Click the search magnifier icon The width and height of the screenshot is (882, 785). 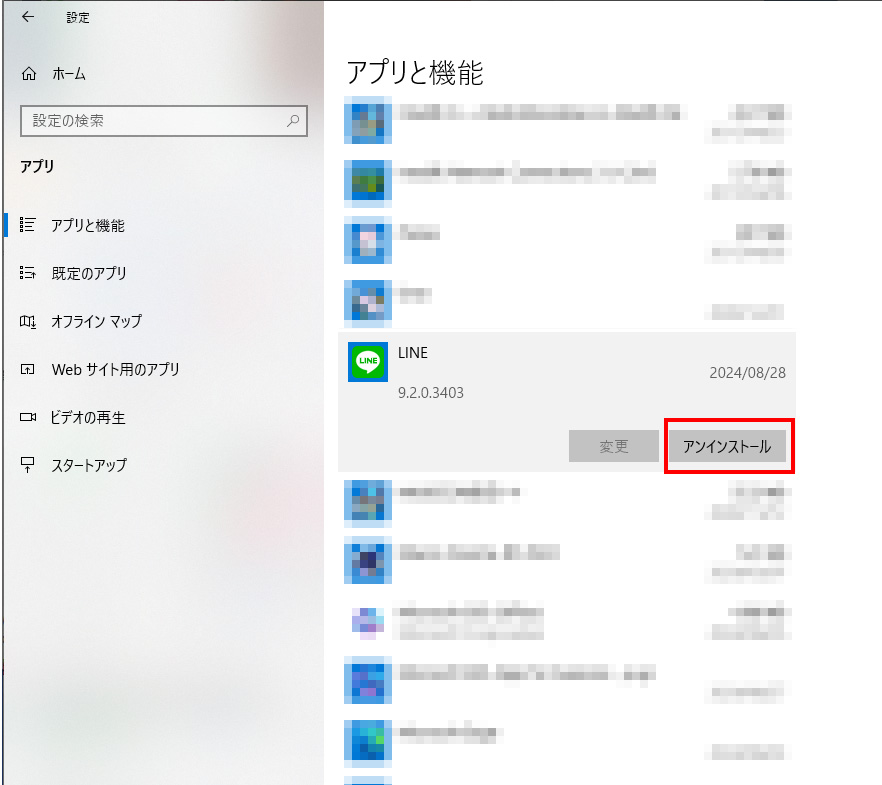(292, 120)
